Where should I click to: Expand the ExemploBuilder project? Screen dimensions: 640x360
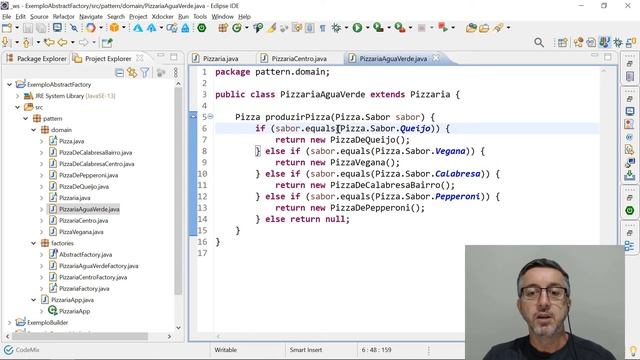coord(9,322)
